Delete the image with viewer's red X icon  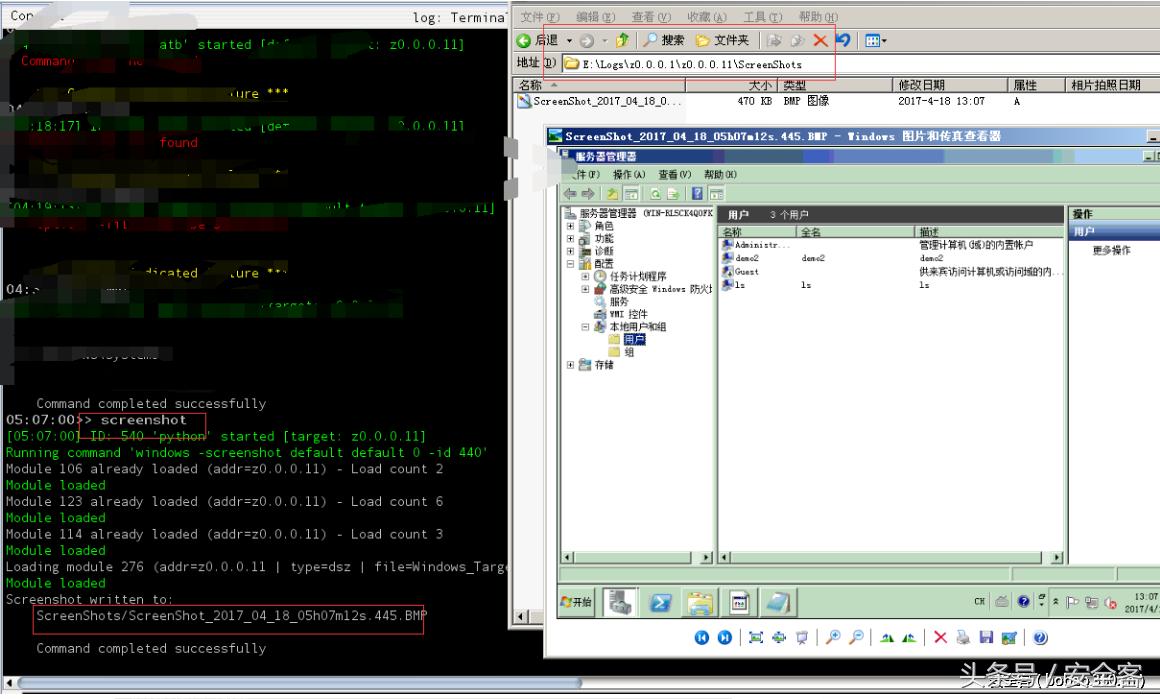[x=940, y=638]
